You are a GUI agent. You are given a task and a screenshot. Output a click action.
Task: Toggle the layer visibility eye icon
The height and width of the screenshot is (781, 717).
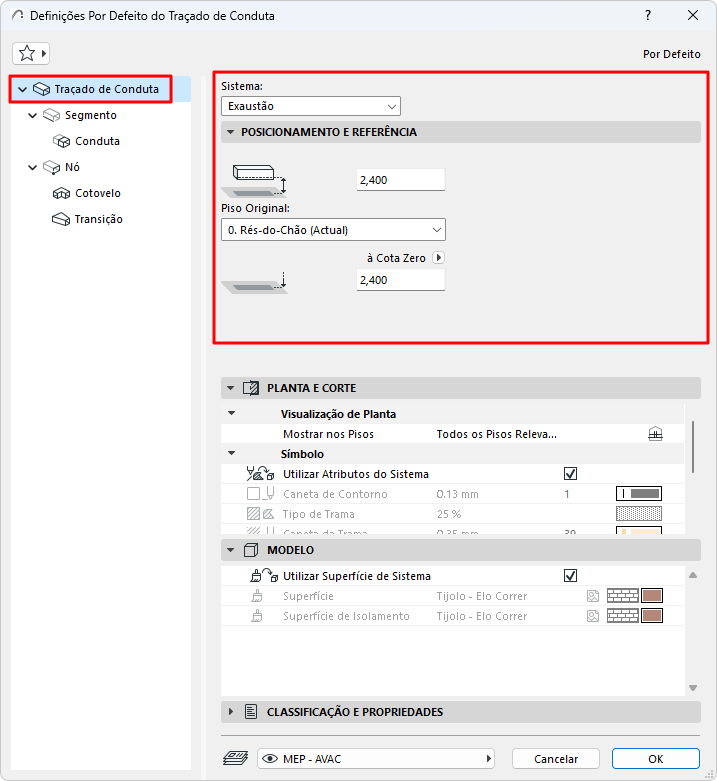tap(269, 759)
